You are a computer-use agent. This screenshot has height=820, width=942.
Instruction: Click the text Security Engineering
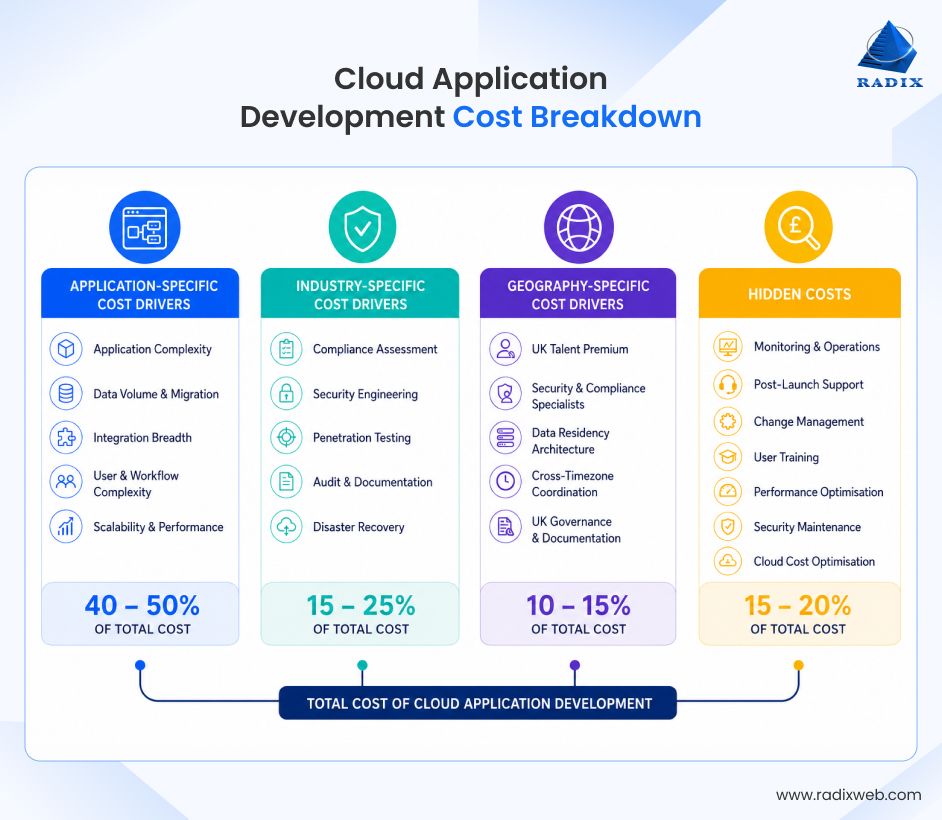point(365,394)
